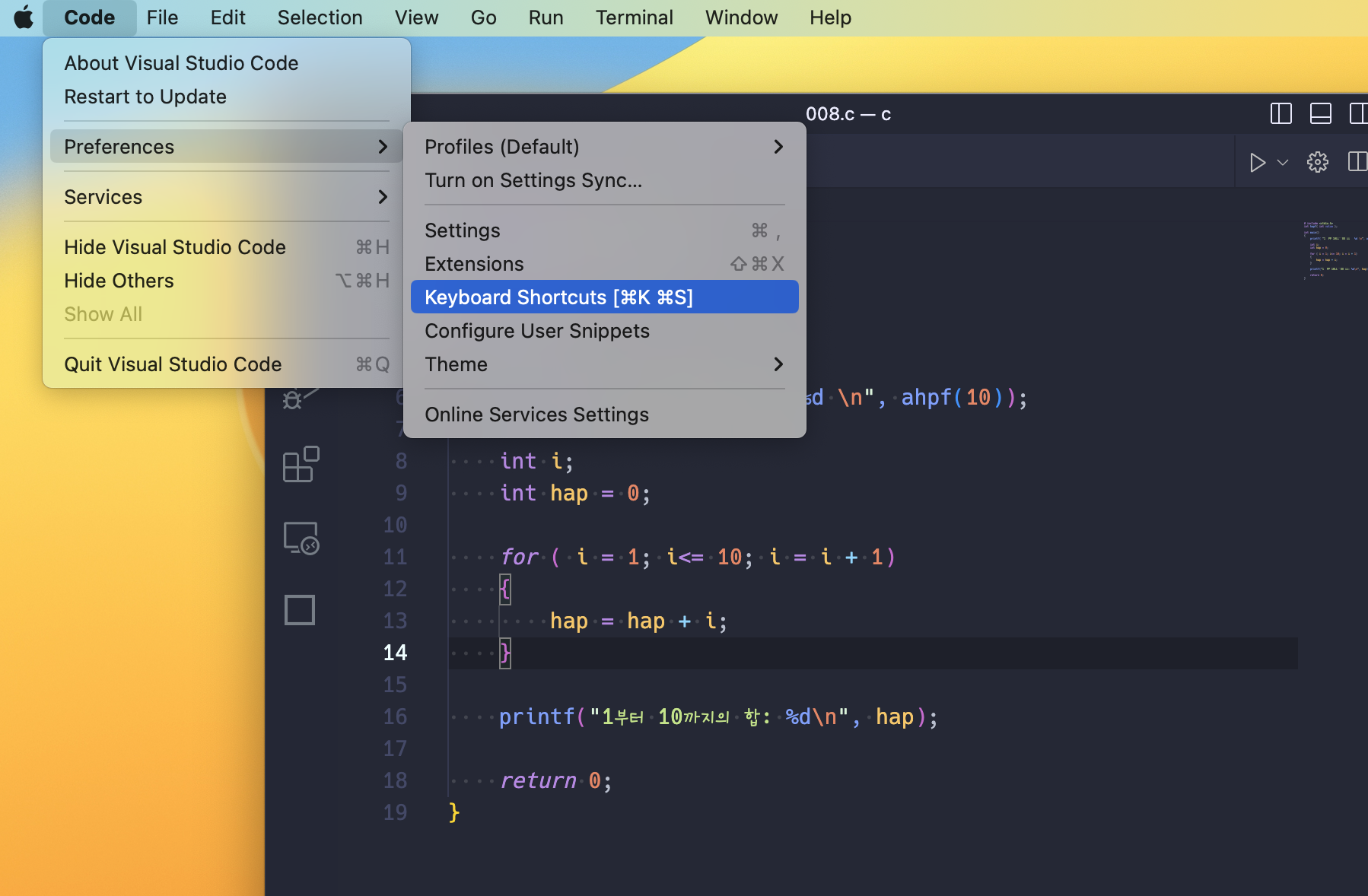Run the C file with play button
Image resolution: width=1368 pixels, height=896 pixels.
click(1257, 162)
